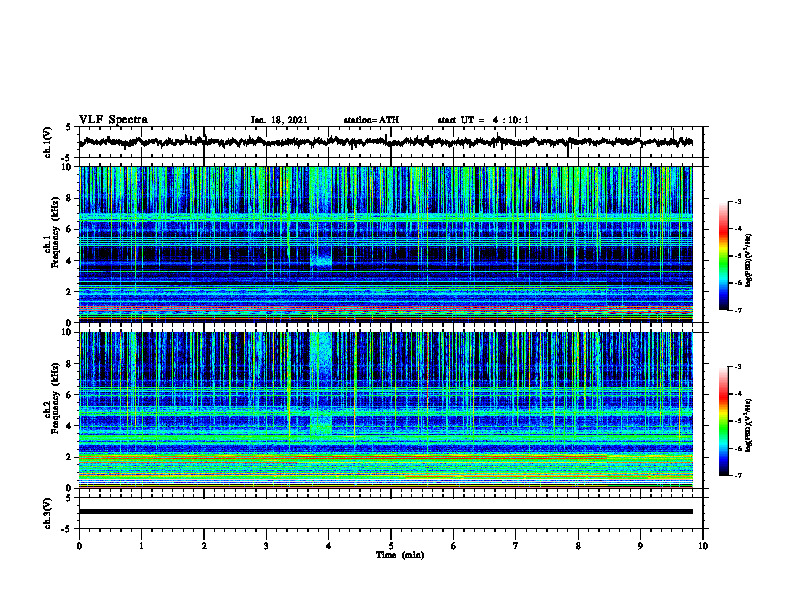792x612 pixels.
Task: Click the ch.1 spectrogram color scale bar
Action: (x=723, y=256)
